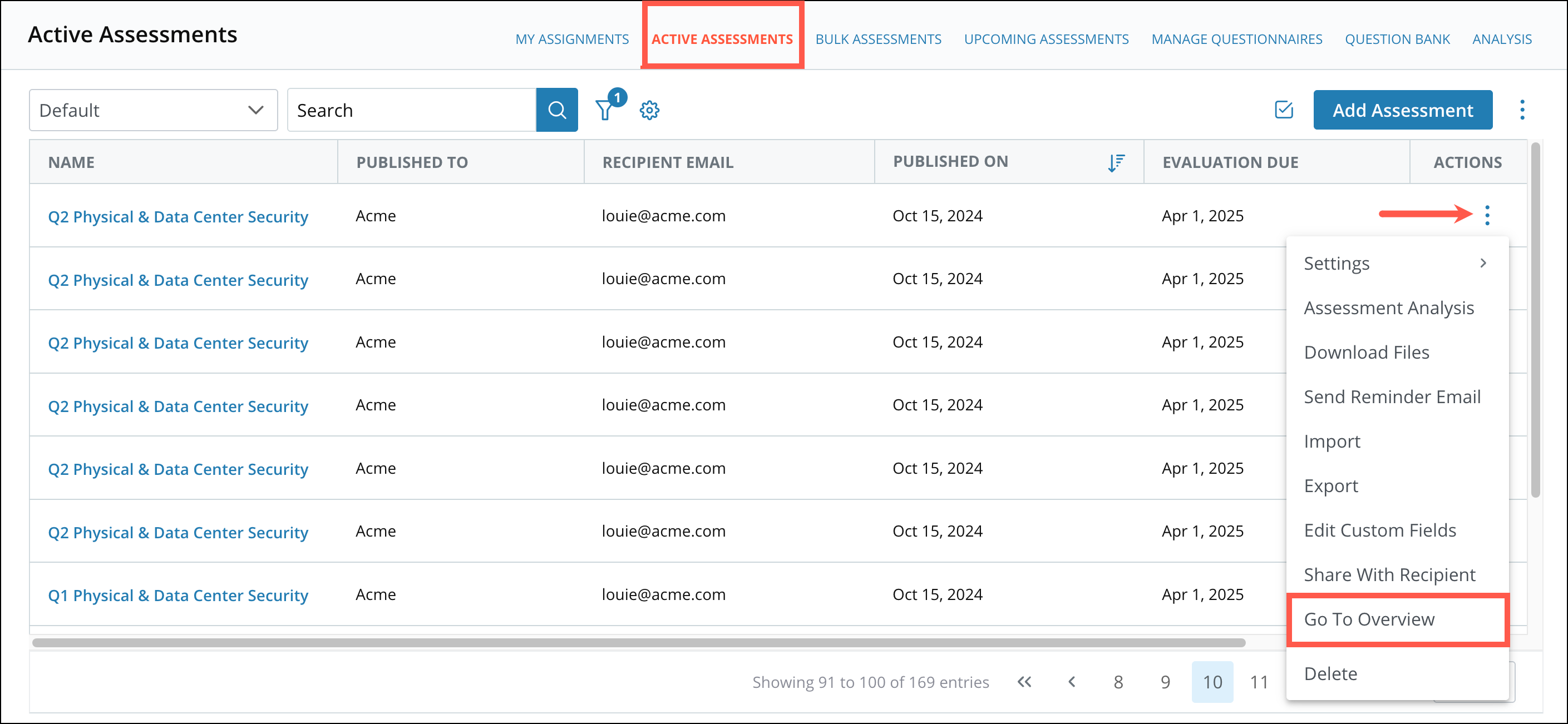Image resolution: width=1568 pixels, height=724 pixels.
Task: Open the actions kebab menu on the first row
Action: tap(1488, 215)
